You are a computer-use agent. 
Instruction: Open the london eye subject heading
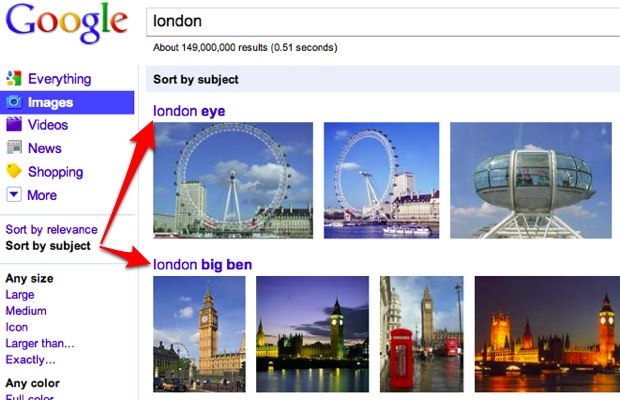point(189,111)
